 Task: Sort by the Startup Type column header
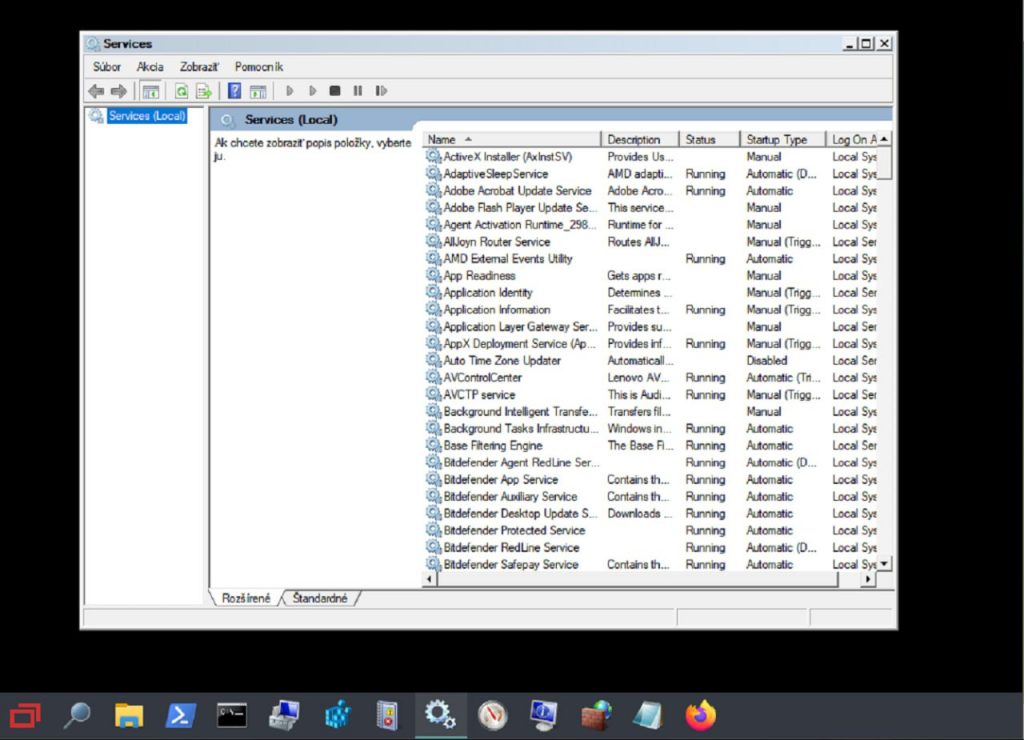pyautogui.click(x=782, y=139)
